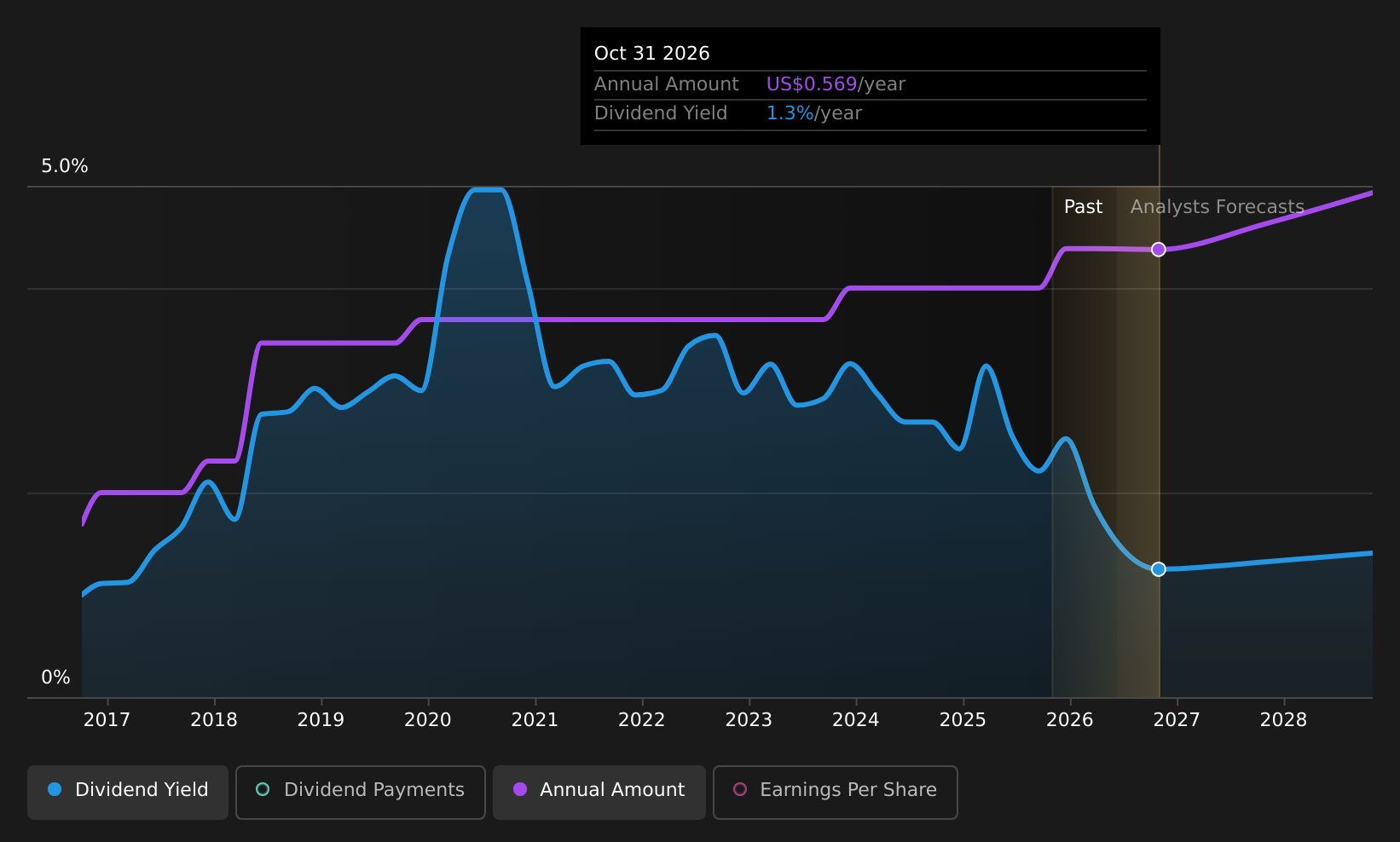Viewport: 1400px width, 842px height.
Task: Click the US$0.569/year tooltip value
Action: 836,84
